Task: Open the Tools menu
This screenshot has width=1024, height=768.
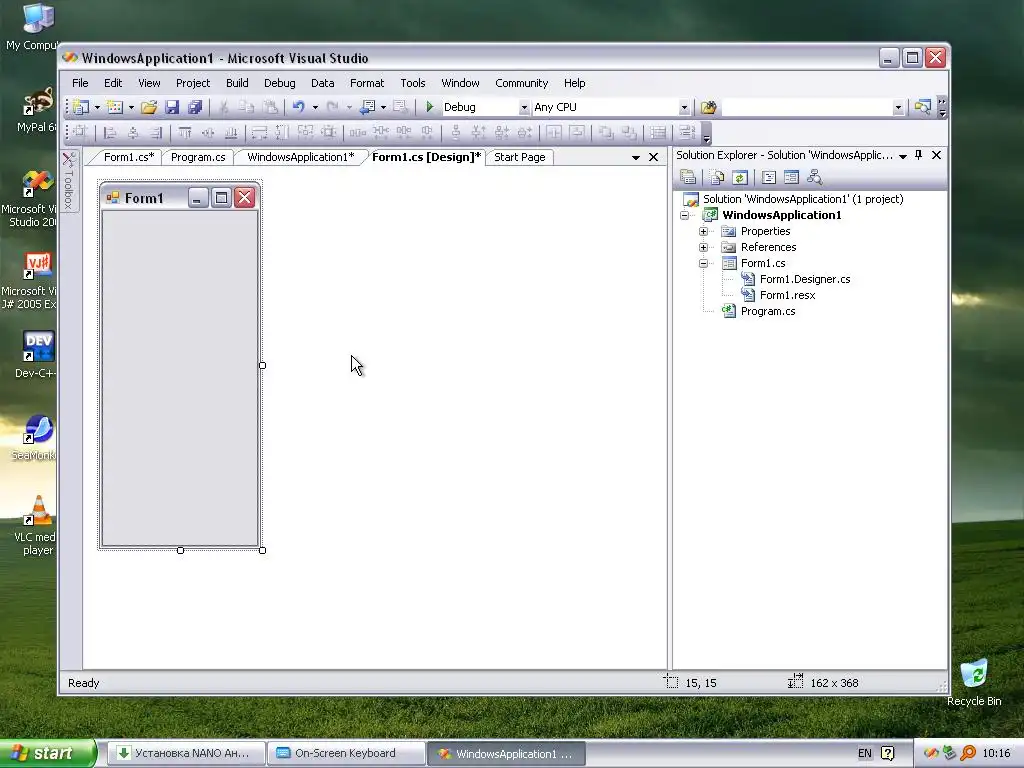Action: [413, 83]
